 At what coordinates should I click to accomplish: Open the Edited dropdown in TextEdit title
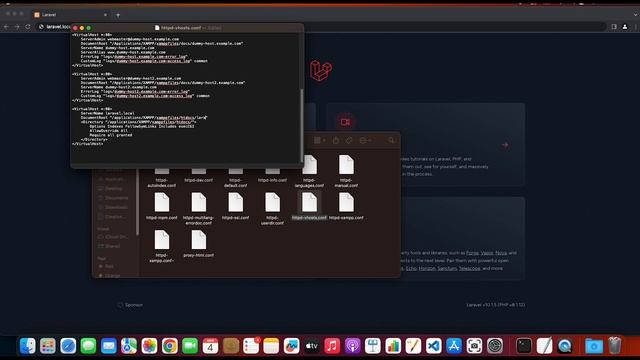[213, 28]
